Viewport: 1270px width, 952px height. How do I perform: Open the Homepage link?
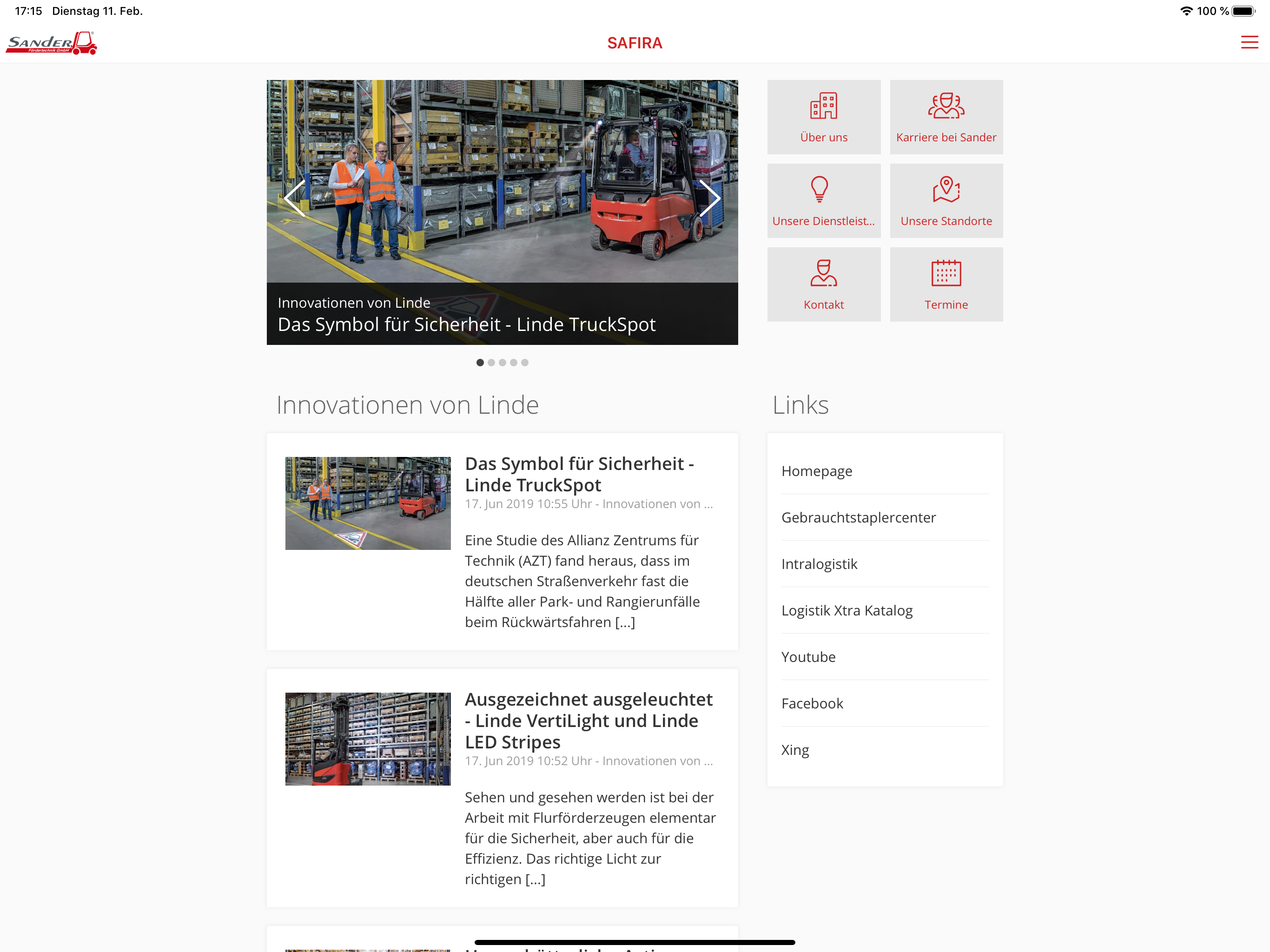pos(885,471)
